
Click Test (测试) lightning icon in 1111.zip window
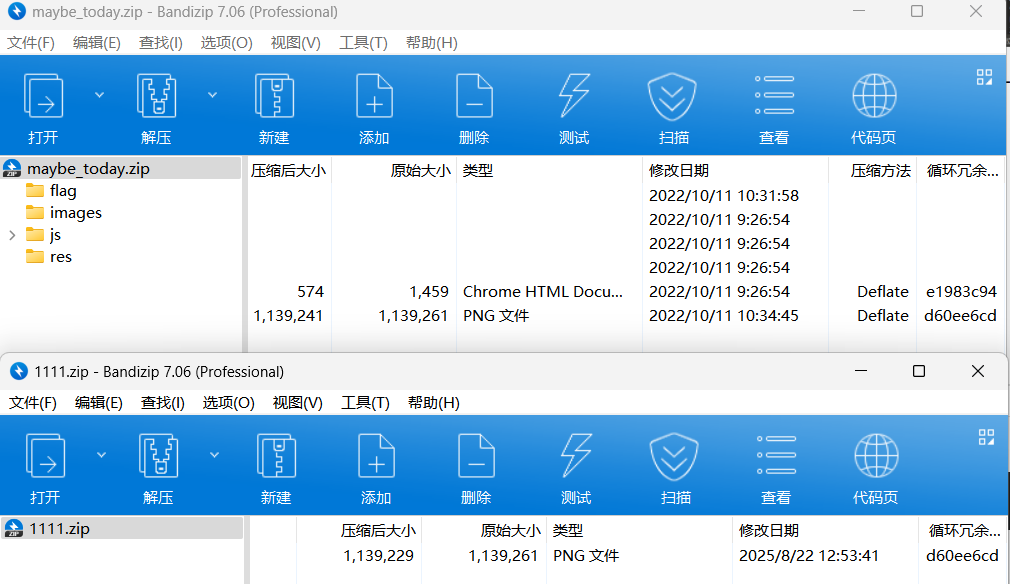[576, 458]
